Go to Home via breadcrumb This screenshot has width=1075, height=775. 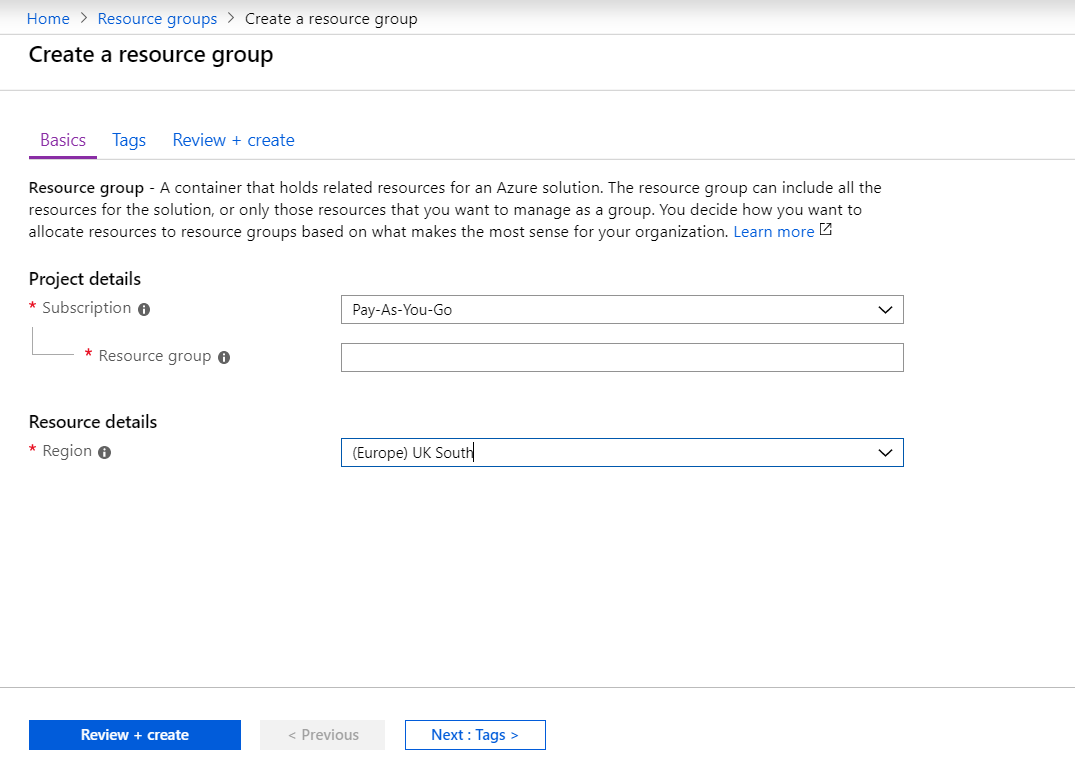tap(48, 19)
